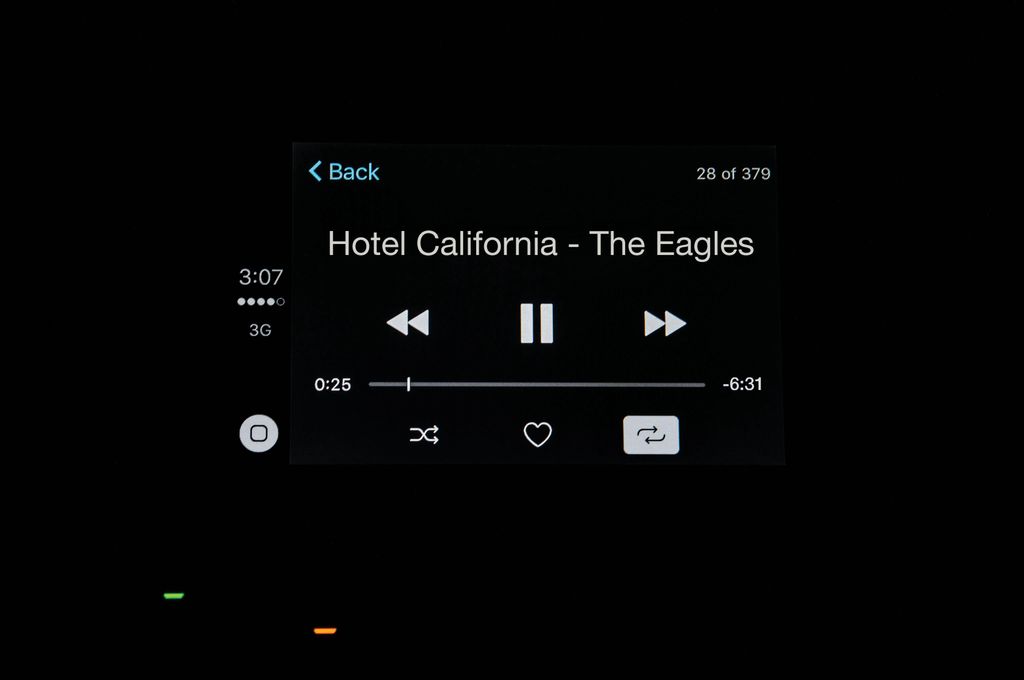The image size is (1024, 680).
Task: Skip ahead with the fast-forward icon
Action: [x=665, y=323]
